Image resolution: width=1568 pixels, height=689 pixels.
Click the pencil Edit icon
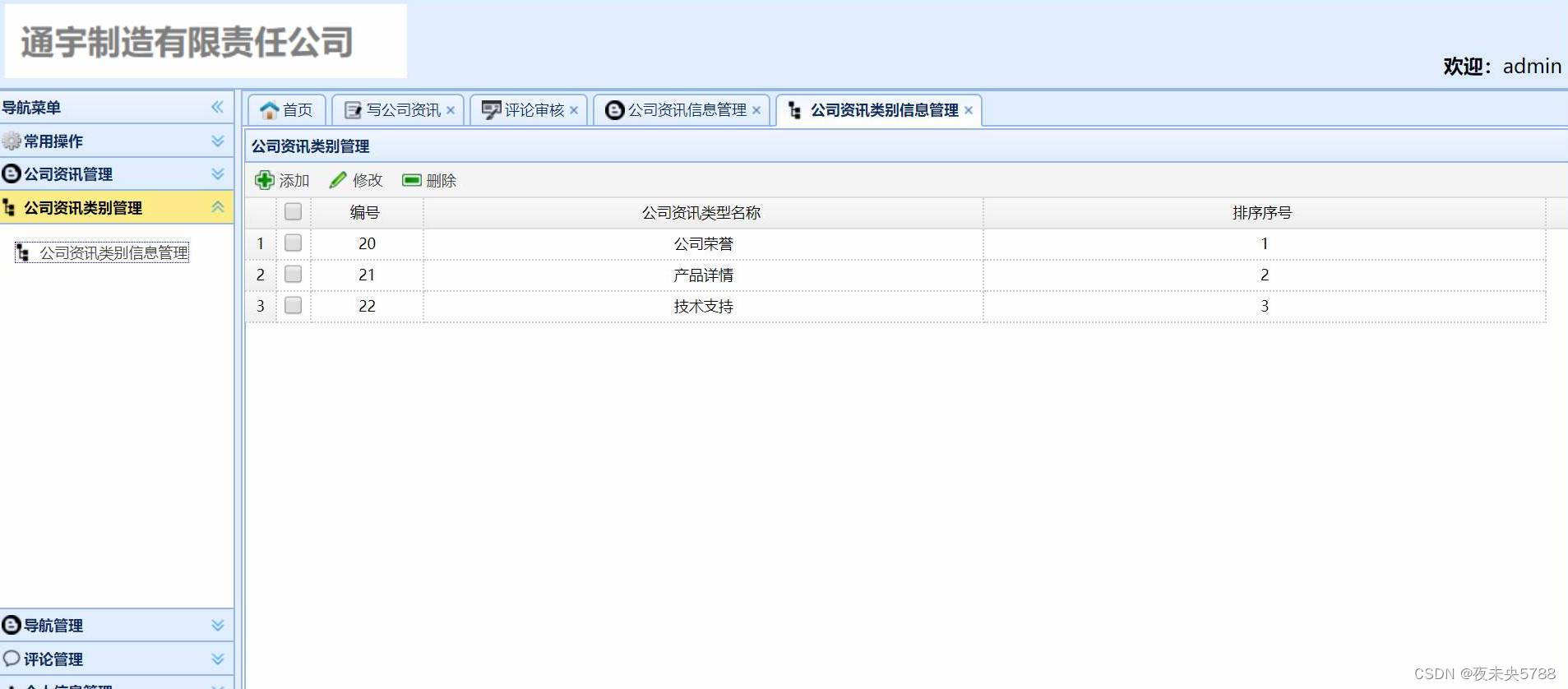click(338, 180)
